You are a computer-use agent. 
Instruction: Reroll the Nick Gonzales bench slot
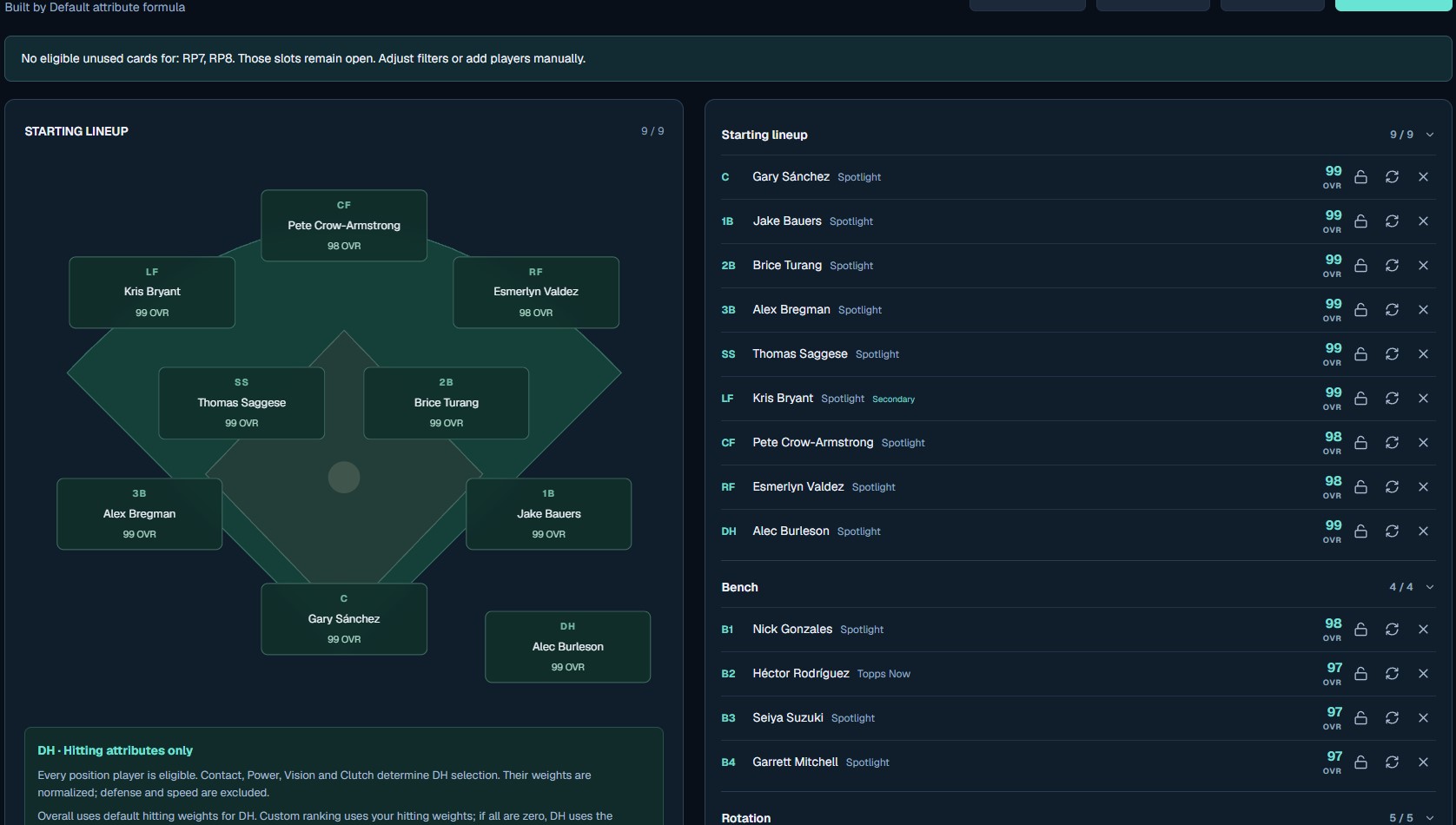[1392, 630]
